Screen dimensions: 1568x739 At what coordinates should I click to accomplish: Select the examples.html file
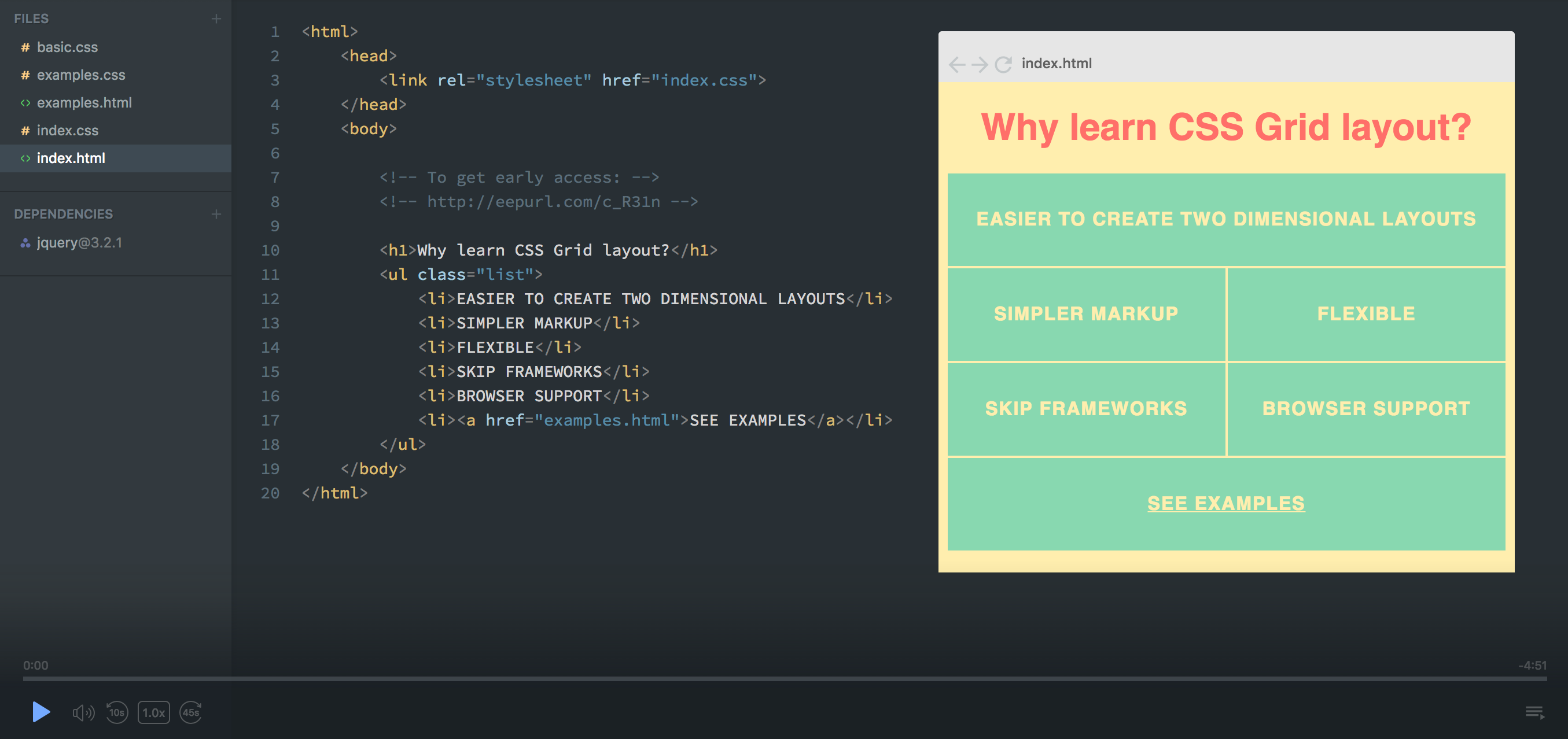point(84,102)
